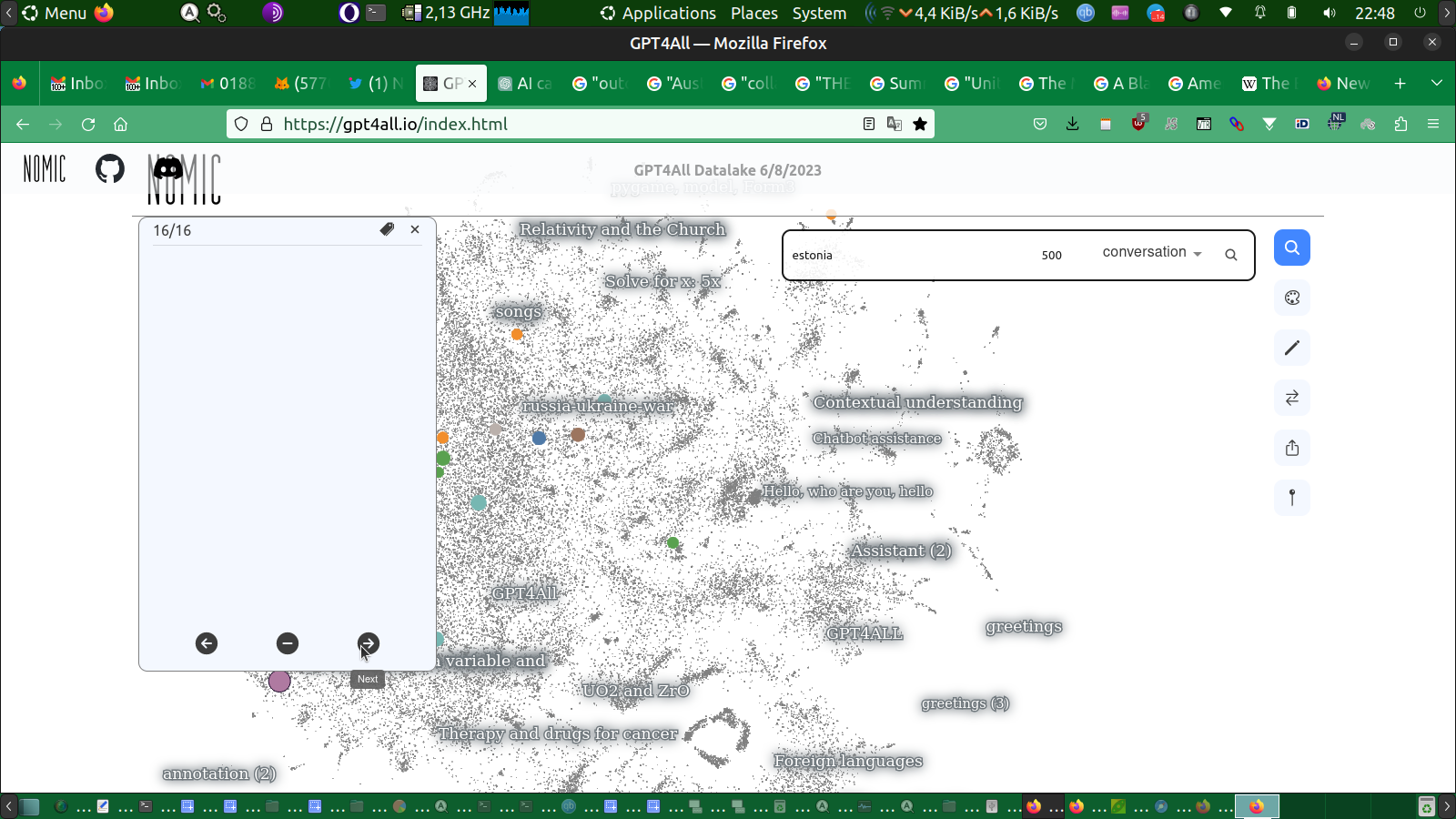Click the swap arrows tool
Viewport: 1456px width, 819px height.
tap(1292, 398)
